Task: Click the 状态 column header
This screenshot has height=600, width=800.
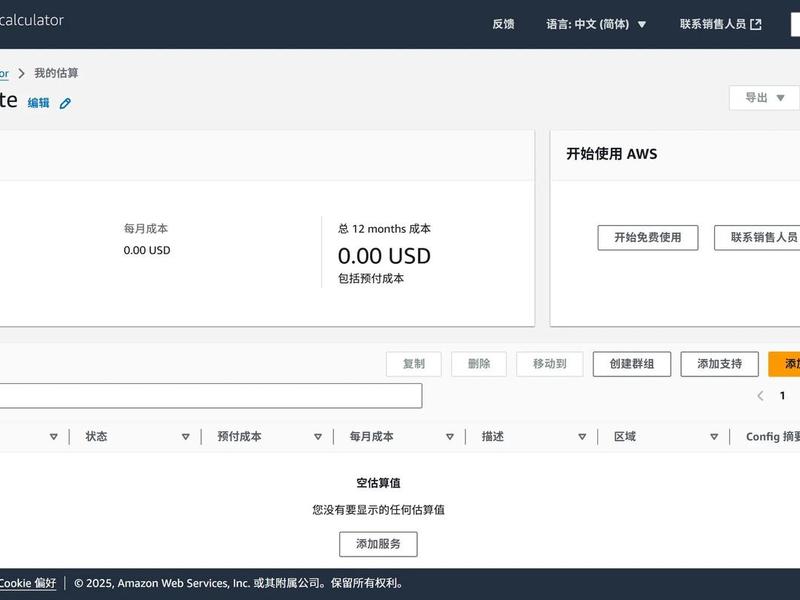Action: point(96,436)
